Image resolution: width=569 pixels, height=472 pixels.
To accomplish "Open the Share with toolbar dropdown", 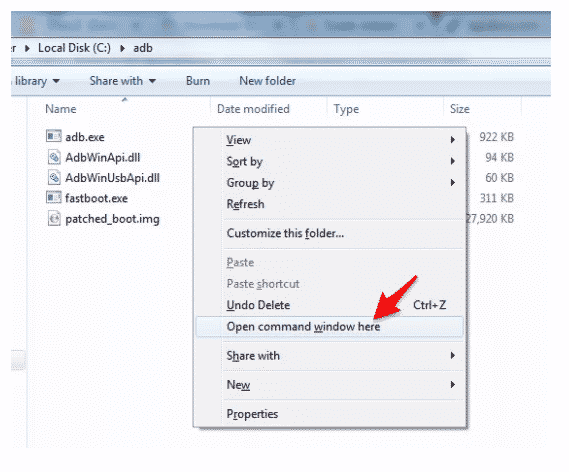I will tap(123, 81).
